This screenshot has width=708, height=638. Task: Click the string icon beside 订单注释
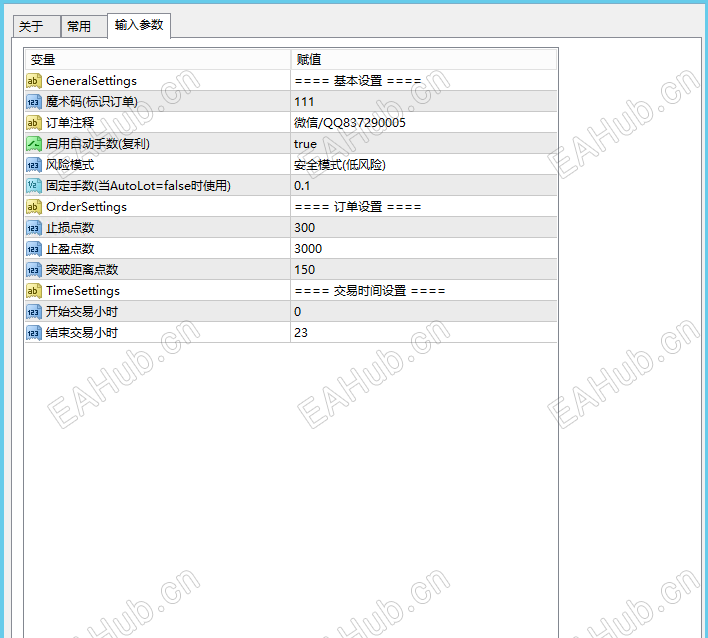[33, 123]
